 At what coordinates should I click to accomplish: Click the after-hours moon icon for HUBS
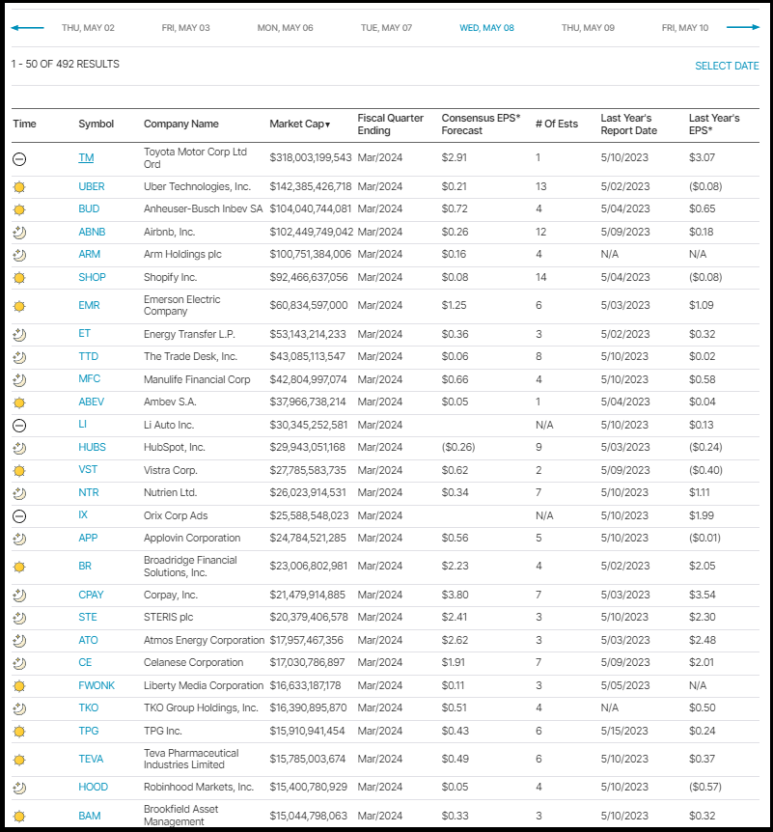pyautogui.click(x=20, y=448)
